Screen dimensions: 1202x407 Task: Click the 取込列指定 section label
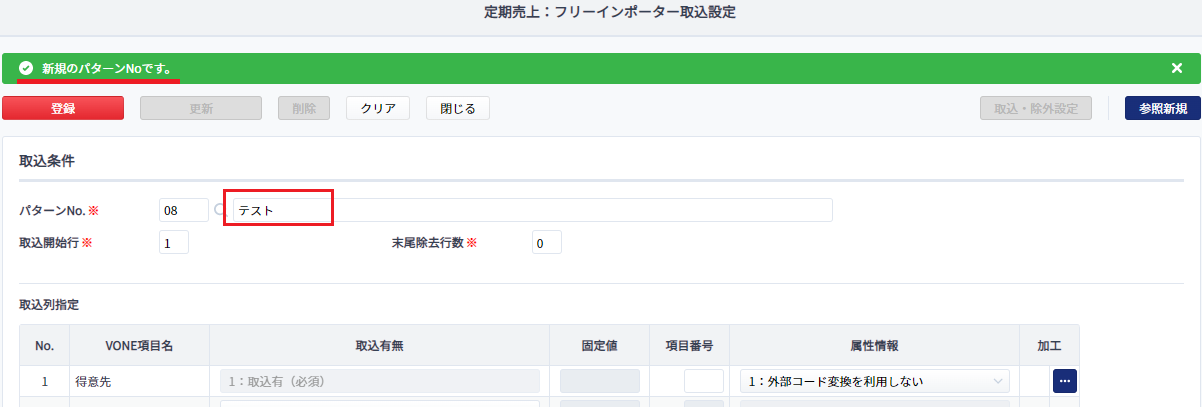coord(49,303)
